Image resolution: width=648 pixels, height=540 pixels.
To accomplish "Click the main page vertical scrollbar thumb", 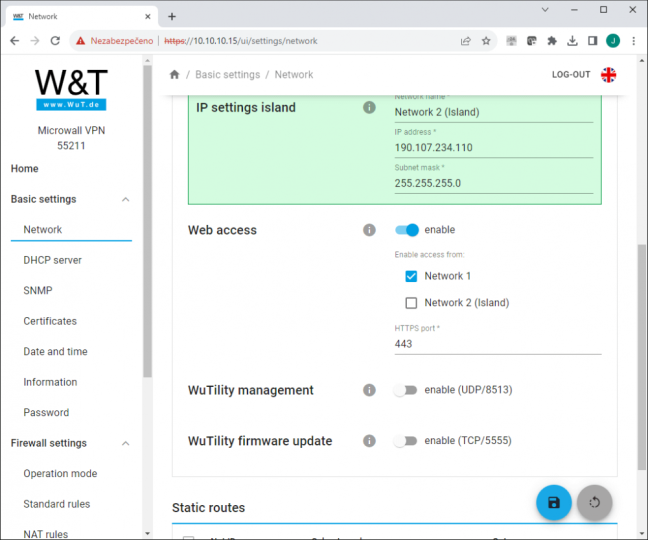I will (x=641, y=357).
